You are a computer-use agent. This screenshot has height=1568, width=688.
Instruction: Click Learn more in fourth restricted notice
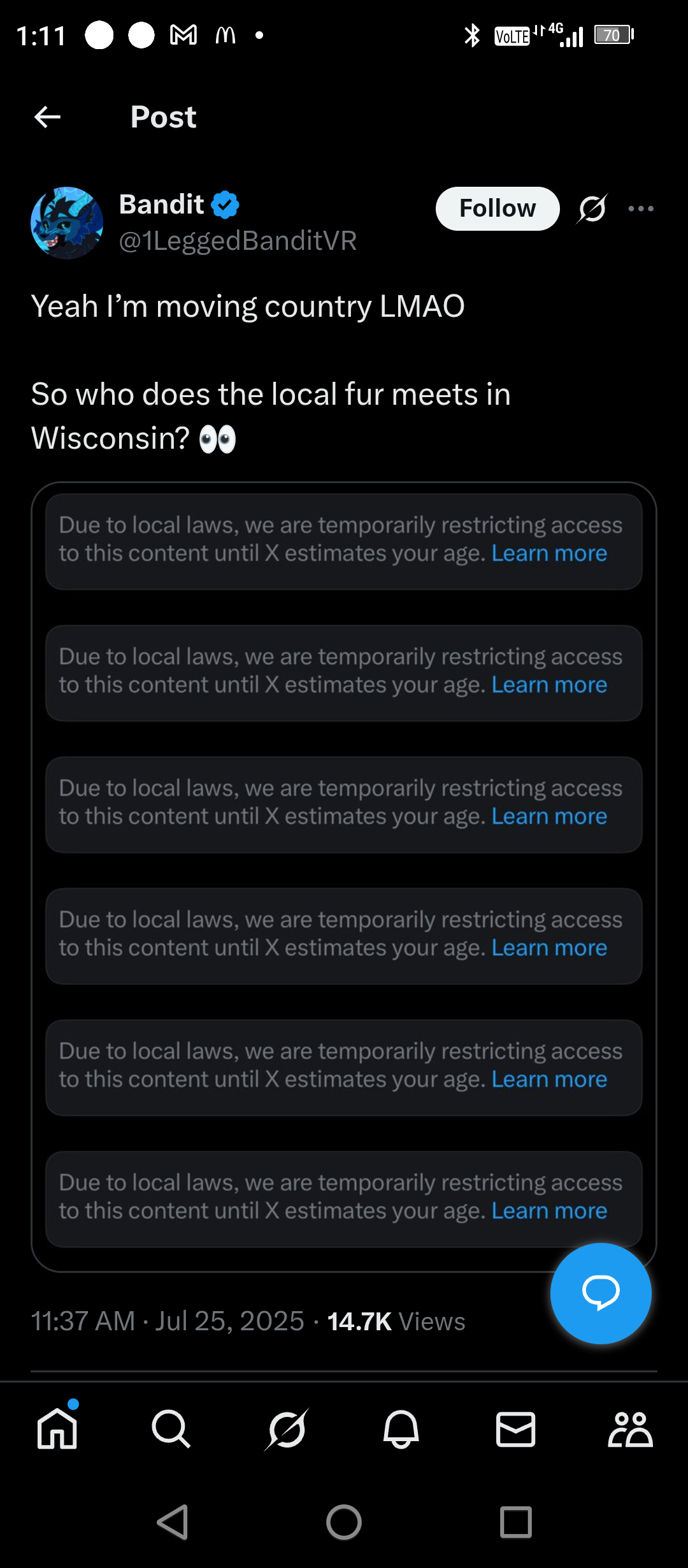(549, 948)
